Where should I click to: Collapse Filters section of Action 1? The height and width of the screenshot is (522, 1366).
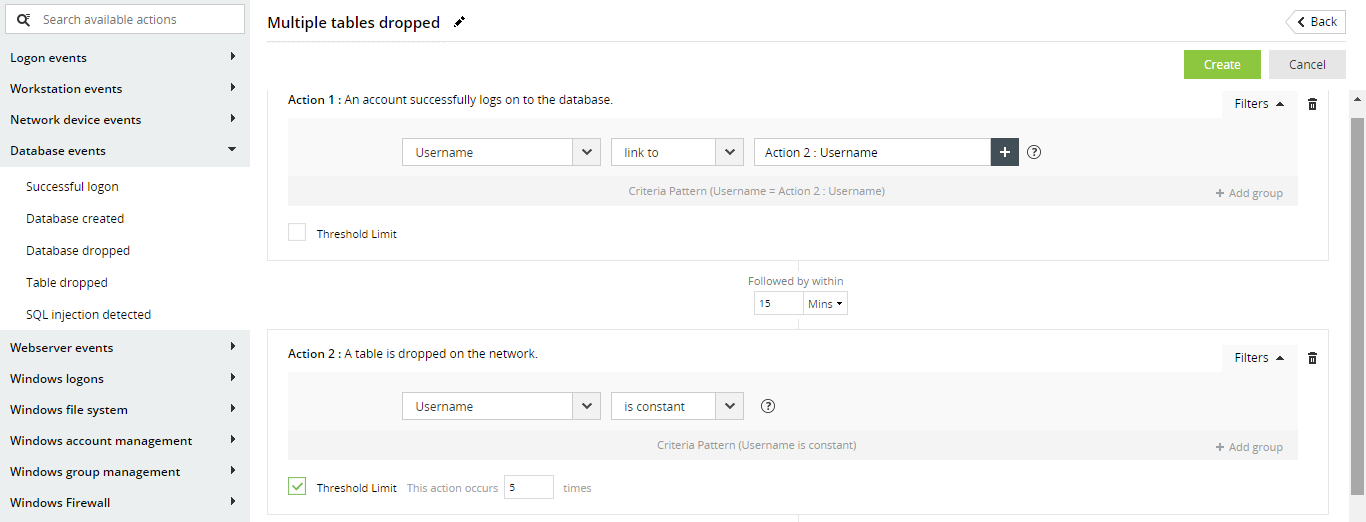pyautogui.click(x=1259, y=104)
